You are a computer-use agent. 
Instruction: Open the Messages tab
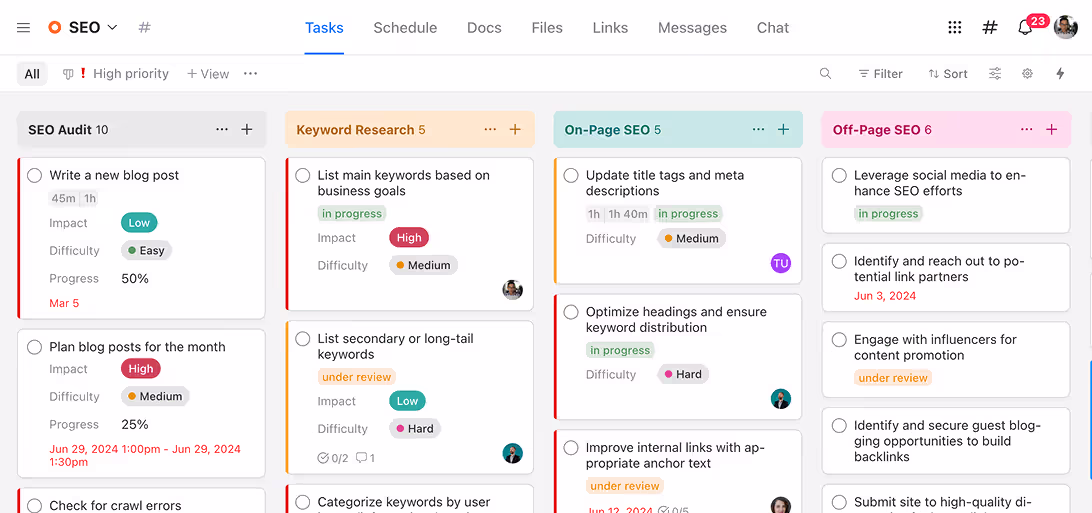692,28
